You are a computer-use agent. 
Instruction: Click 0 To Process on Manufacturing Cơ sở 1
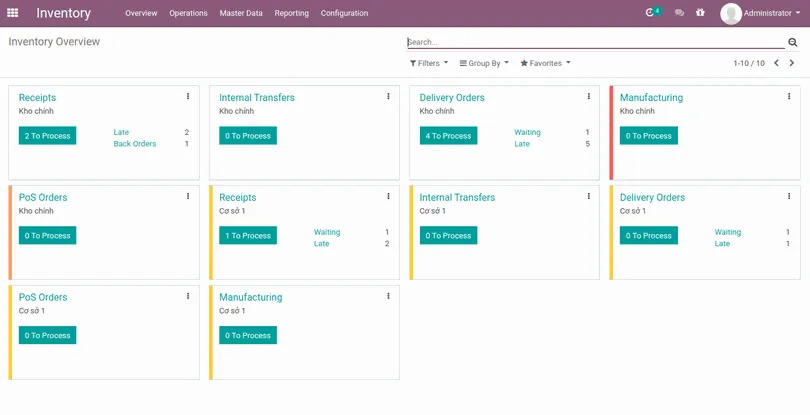[x=248, y=335]
